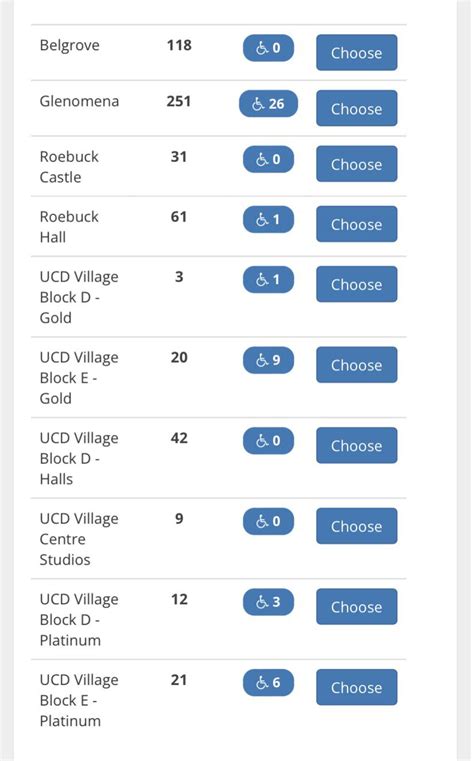Click Block D - Gold wheelchair badge
This screenshot has width=474, height=761.
tap(268, 280)
